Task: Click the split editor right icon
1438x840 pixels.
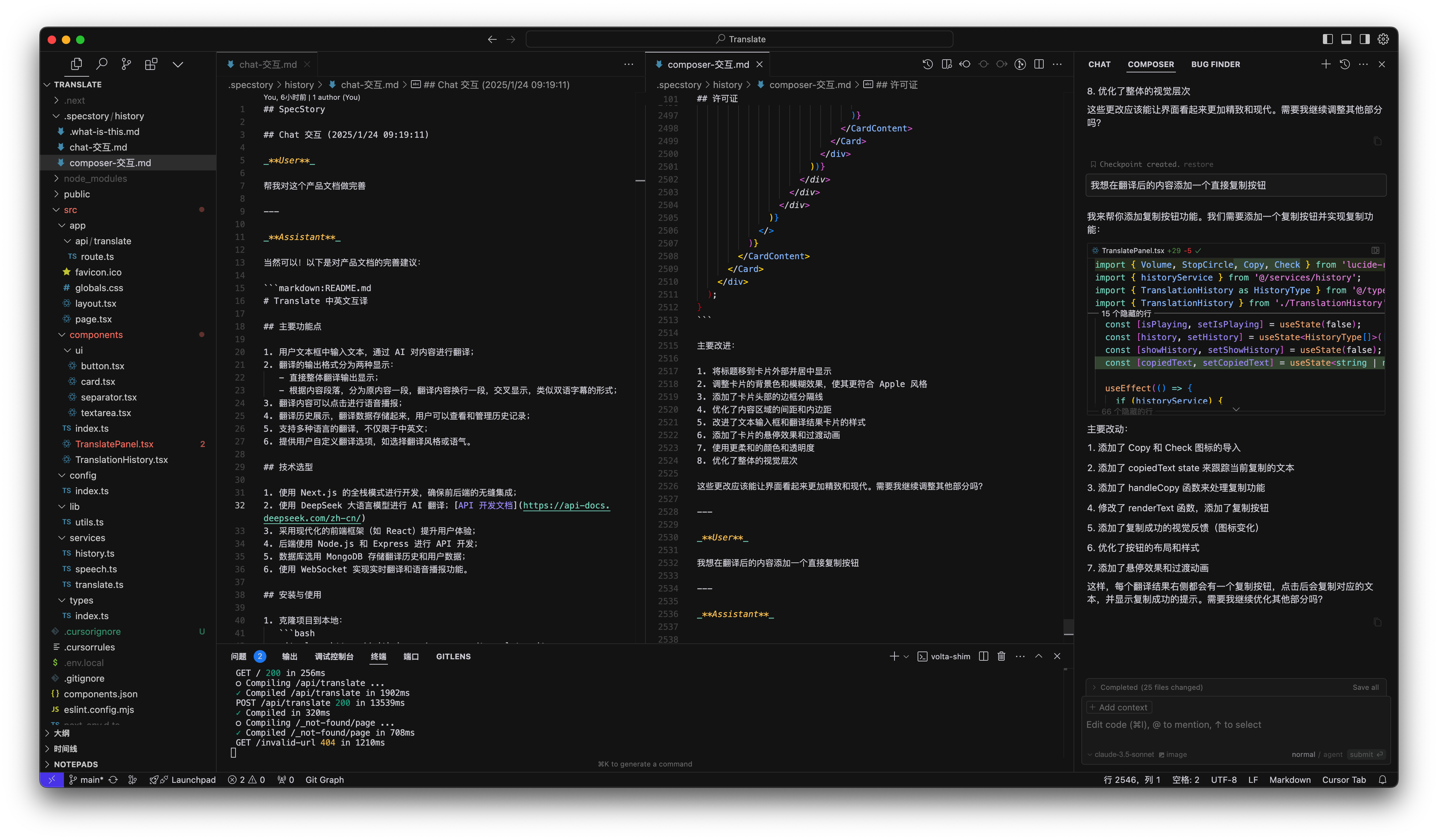Action: (x=1039, y=65)
